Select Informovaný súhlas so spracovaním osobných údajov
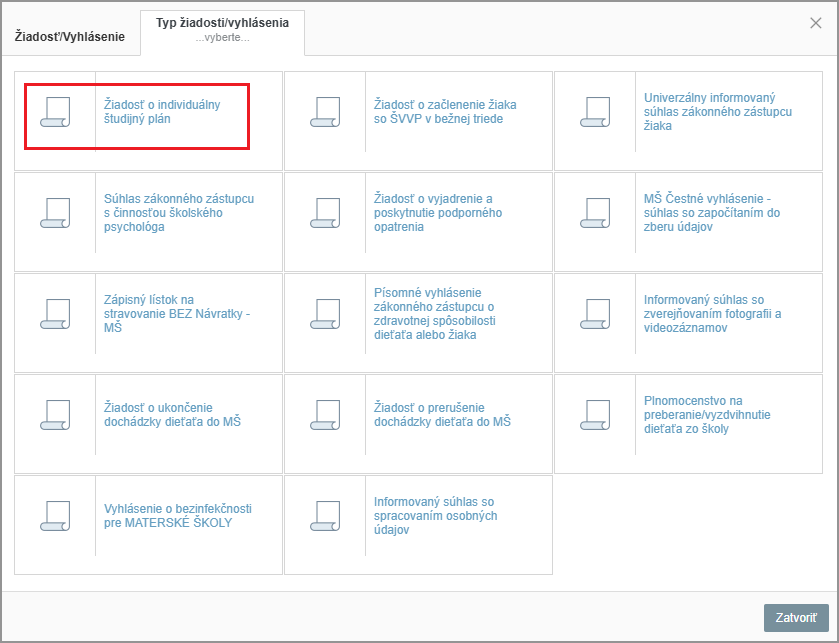The height and width of the screenshot is (643, 839). click(x=435, y=516)
